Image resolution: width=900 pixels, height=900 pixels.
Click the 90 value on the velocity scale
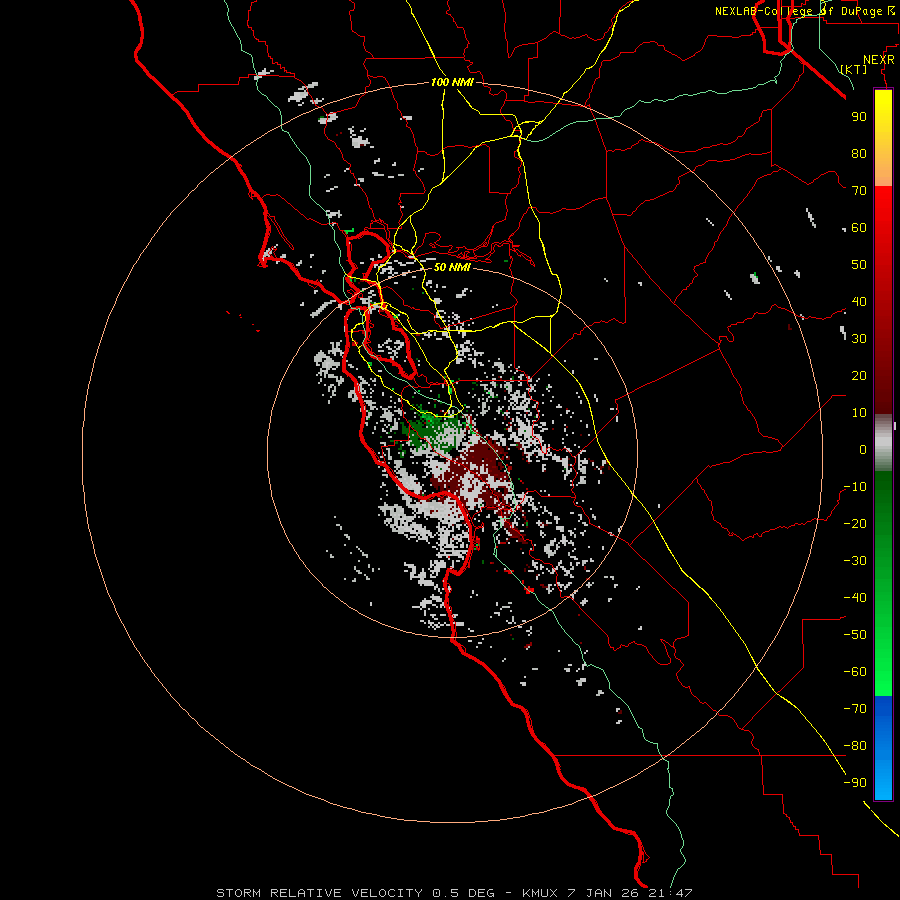859,117
